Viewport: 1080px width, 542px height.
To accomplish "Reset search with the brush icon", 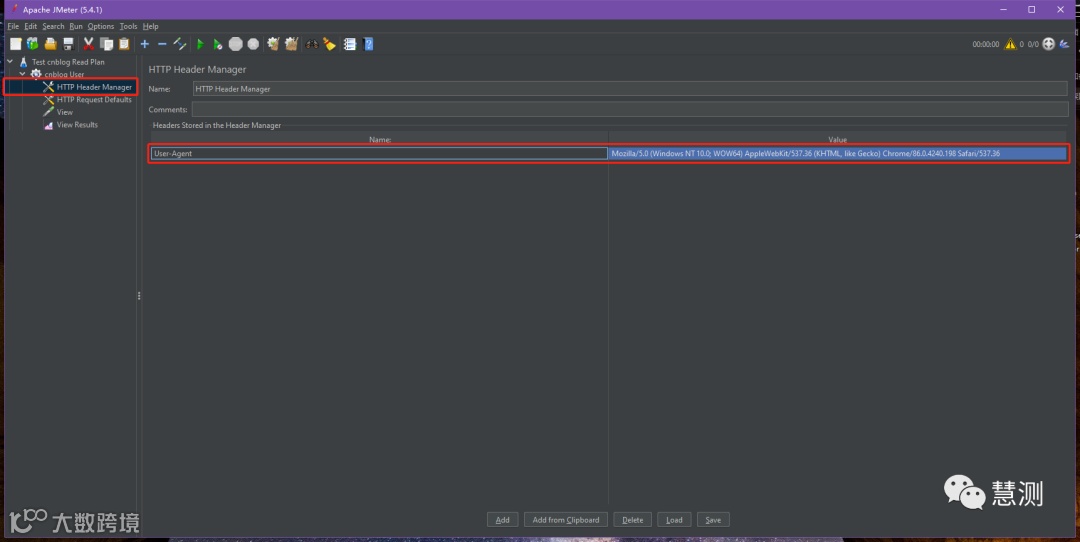I will pos(329,44).
